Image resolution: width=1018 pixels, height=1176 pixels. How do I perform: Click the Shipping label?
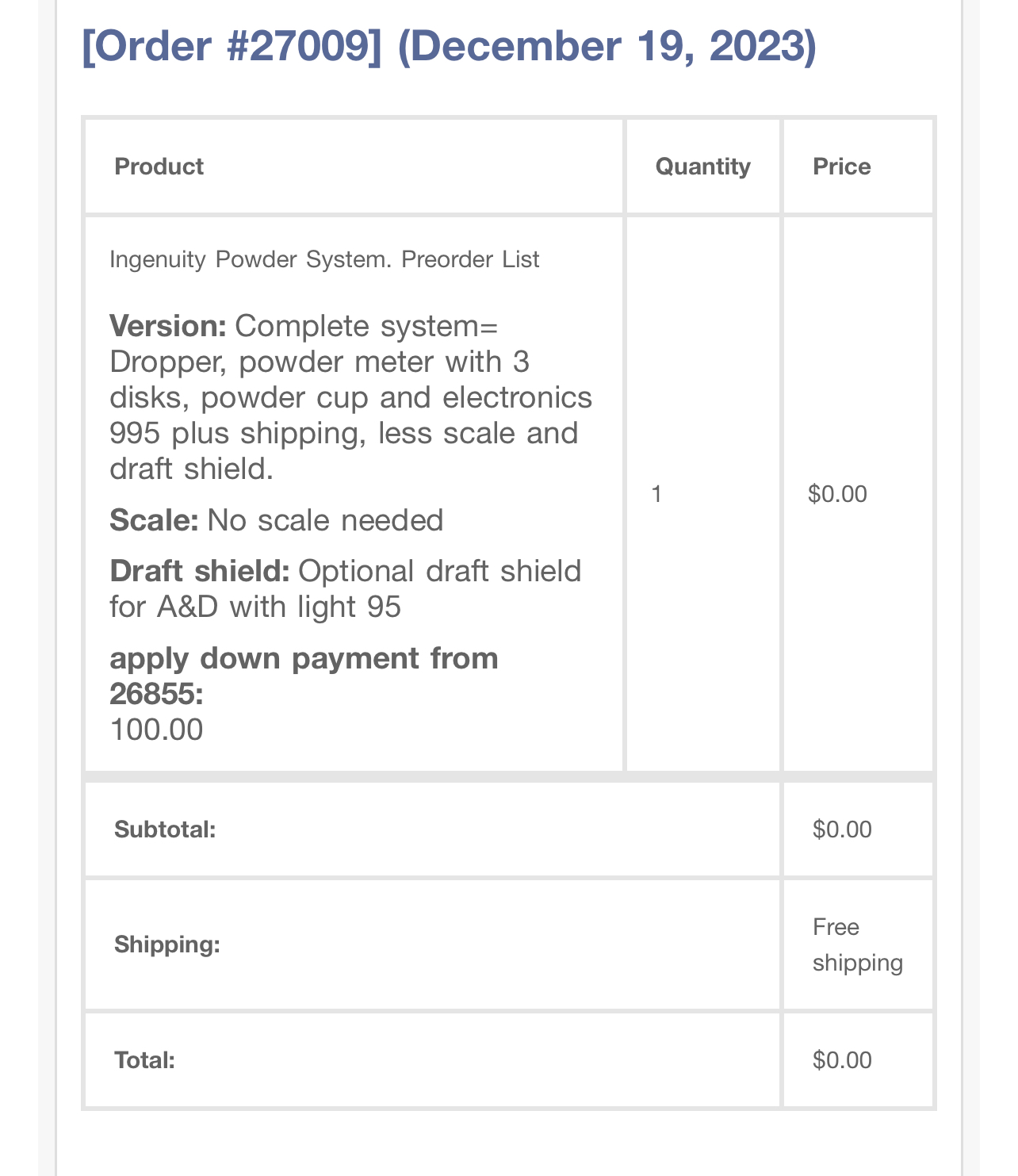[x=167, y=944]
